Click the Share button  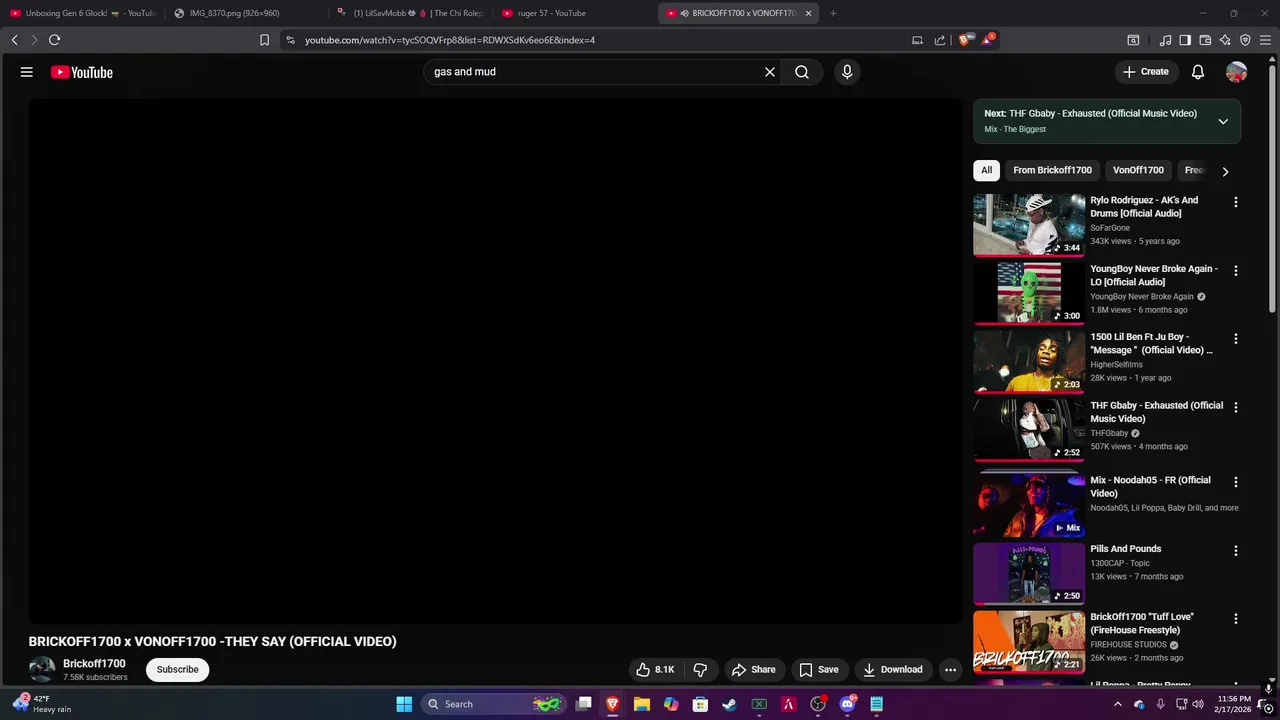[x=753, y=669]
